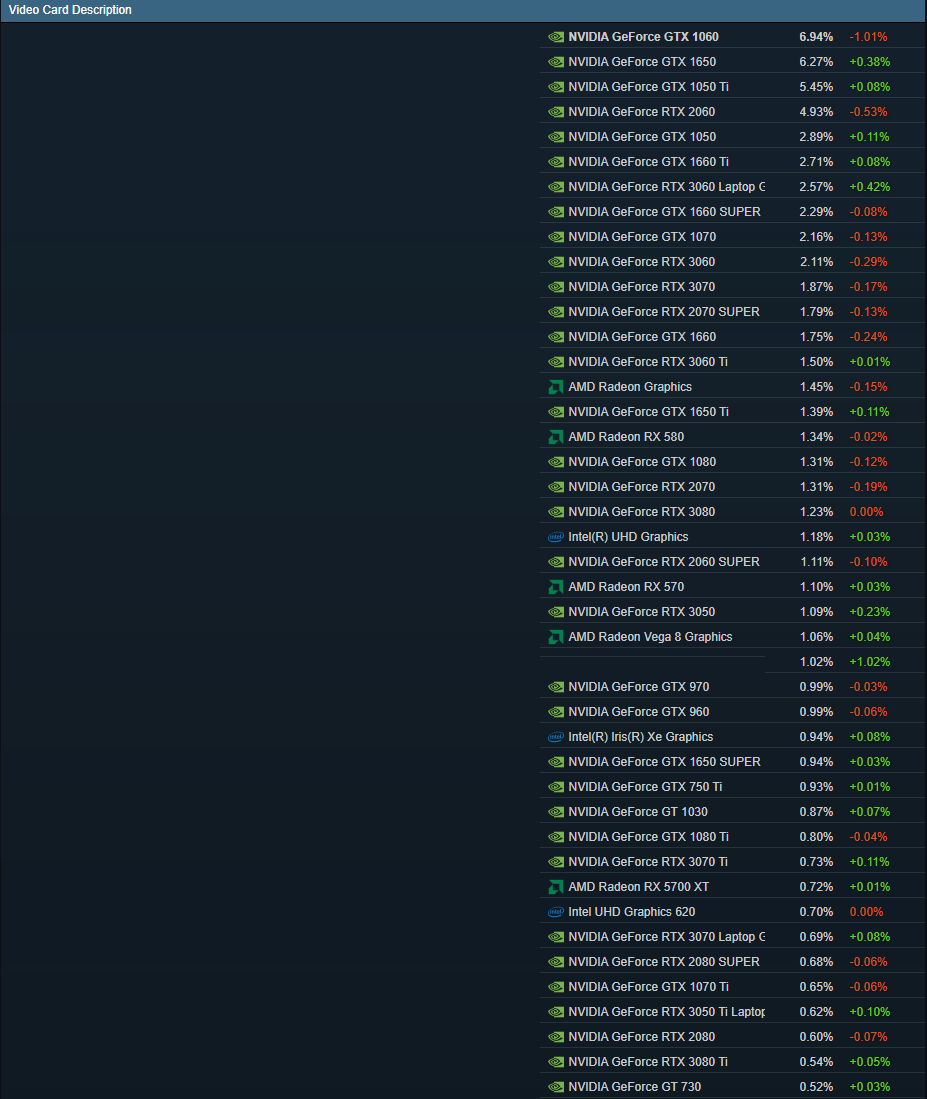Click NVIDIA logo beside GeForce GTX 970
This screenshot has width=927, height=1099.
(556, 687)
